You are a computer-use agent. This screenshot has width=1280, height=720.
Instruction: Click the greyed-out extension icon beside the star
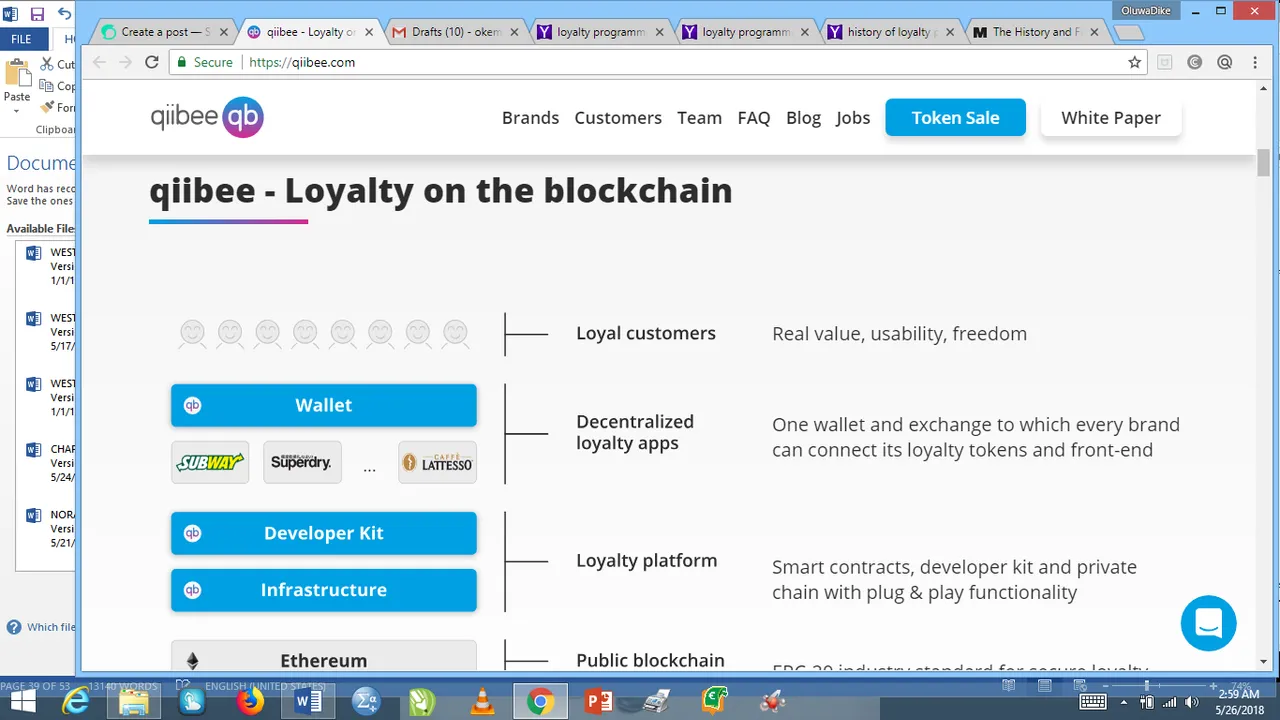click(1164, 62)
